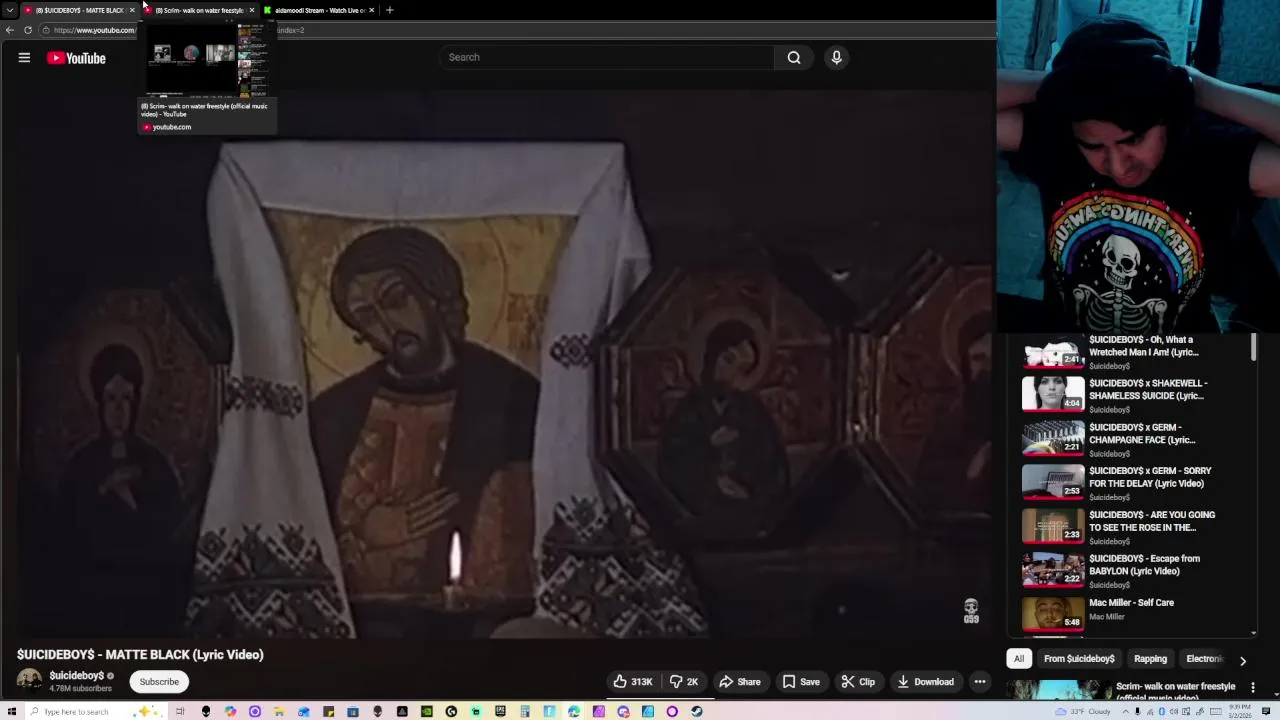Play 'ARE YOU GOING TO SEE THE ROSE' thumbnail
This screenshot has width=1280, height=720.
pos(1053,526)
